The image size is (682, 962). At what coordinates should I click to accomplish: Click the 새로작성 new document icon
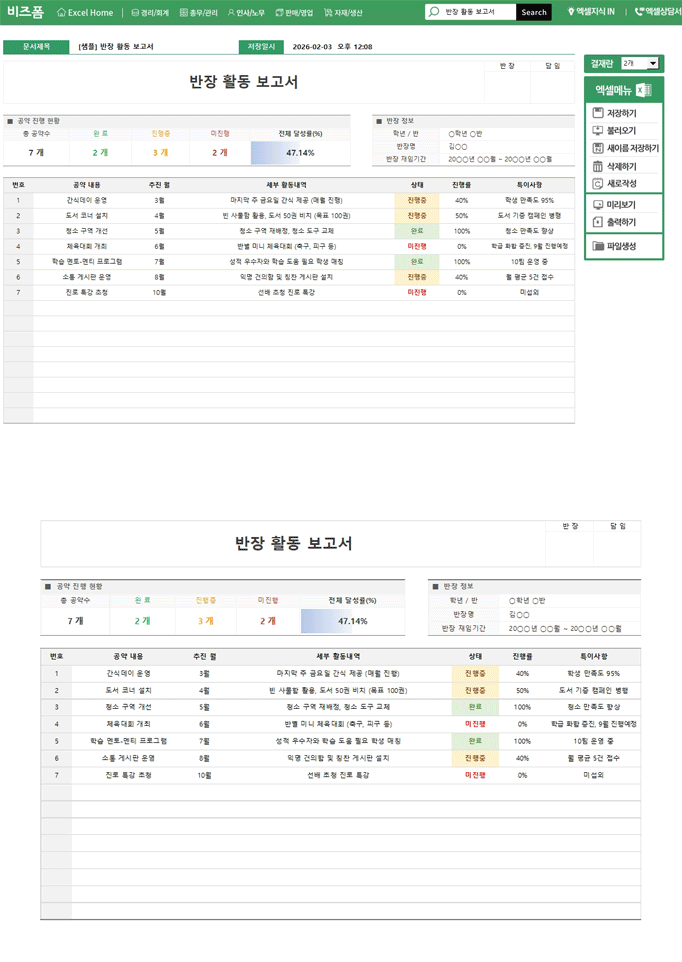coord(598,184)
